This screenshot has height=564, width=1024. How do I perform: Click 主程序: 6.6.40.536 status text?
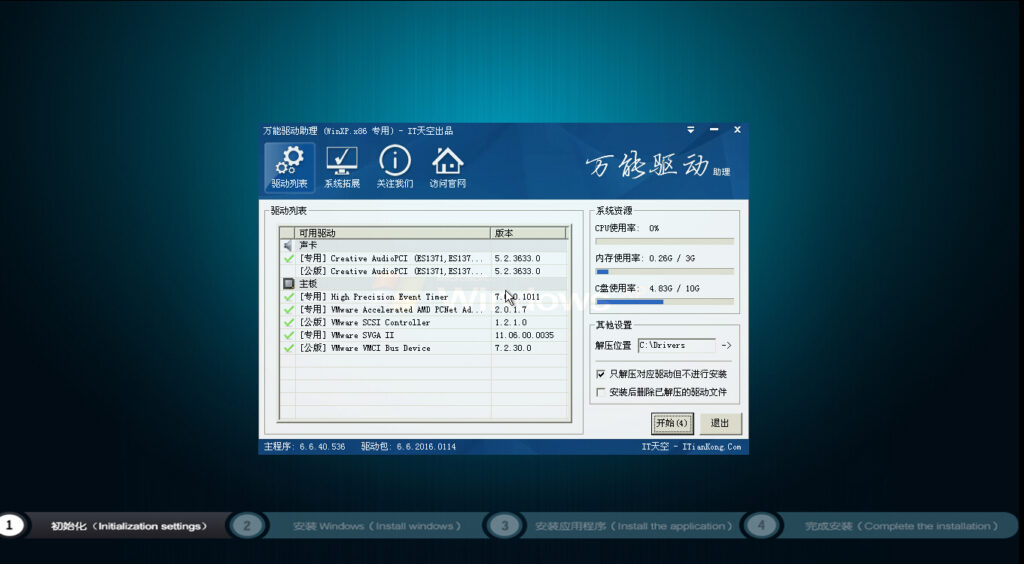pyautogui.click(x=305, y=446)
